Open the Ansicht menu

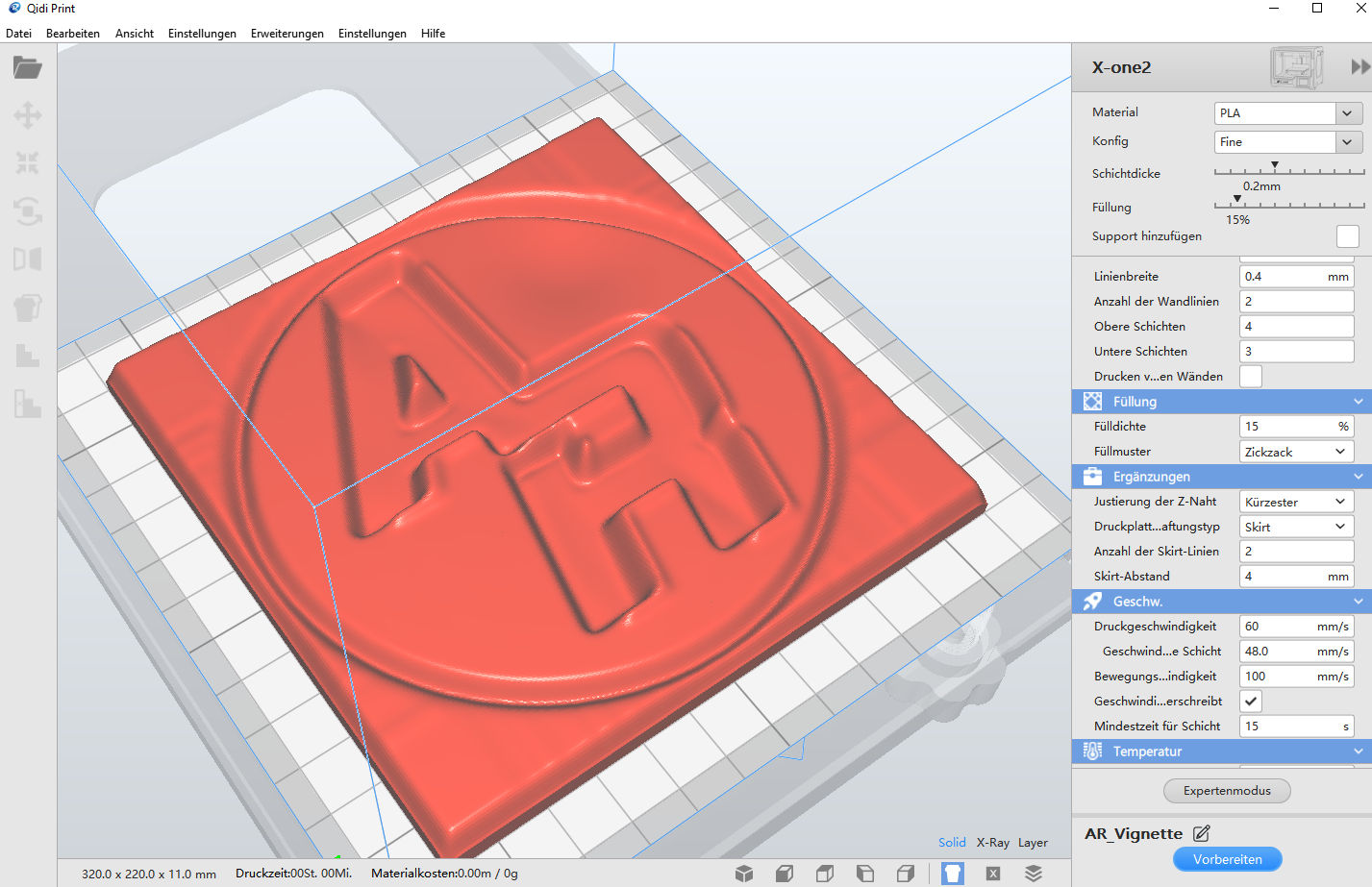click(135, 33)
